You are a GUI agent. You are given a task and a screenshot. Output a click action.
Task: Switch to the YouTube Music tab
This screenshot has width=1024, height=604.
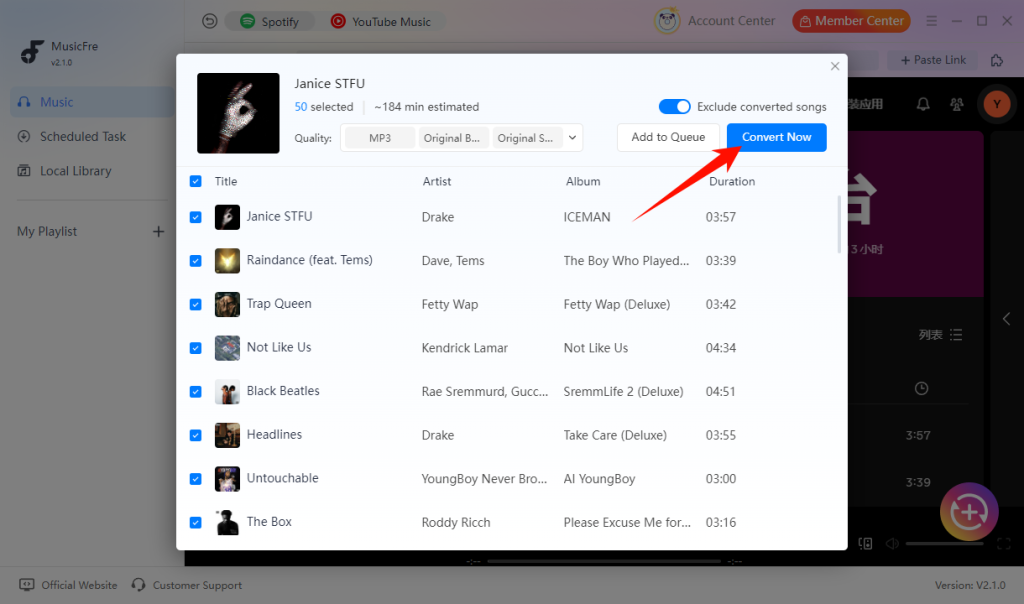click(x=381, y=22)
